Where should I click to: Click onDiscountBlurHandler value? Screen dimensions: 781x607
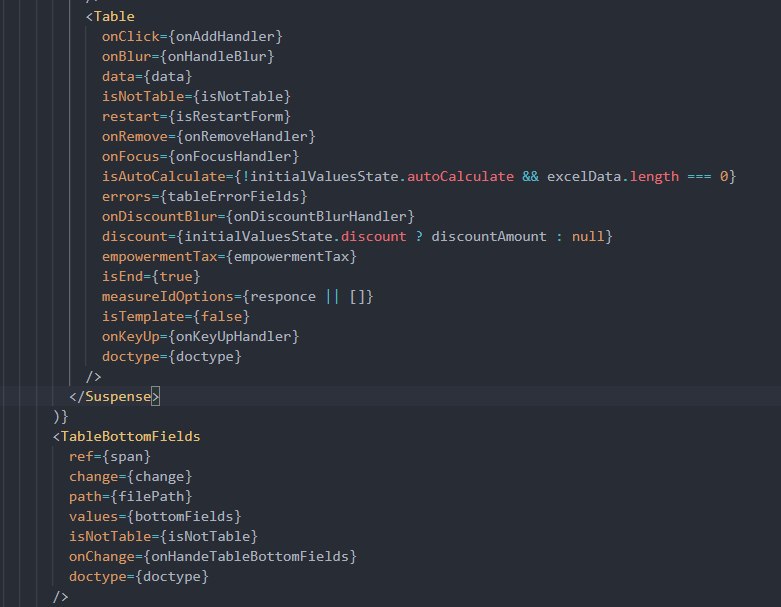pos(319,216)
